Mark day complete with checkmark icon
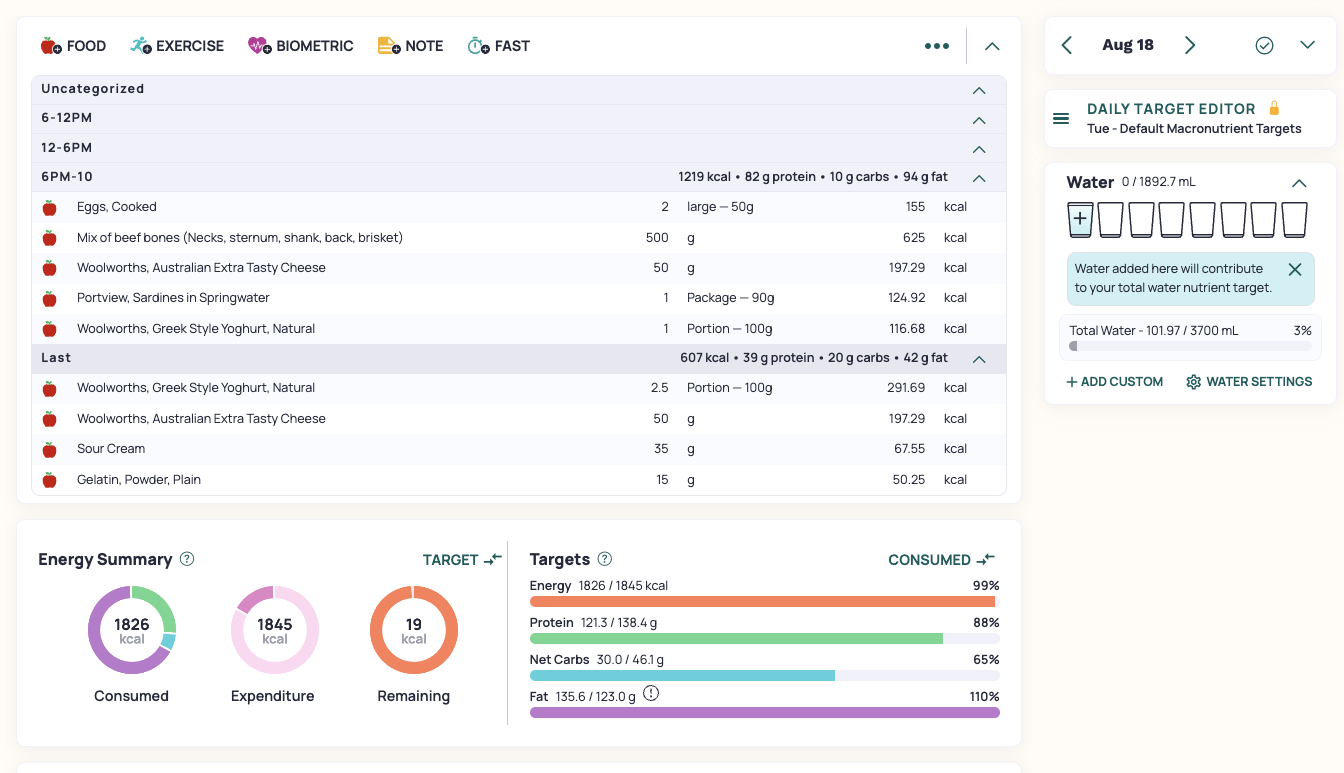 coord(1265,45)
